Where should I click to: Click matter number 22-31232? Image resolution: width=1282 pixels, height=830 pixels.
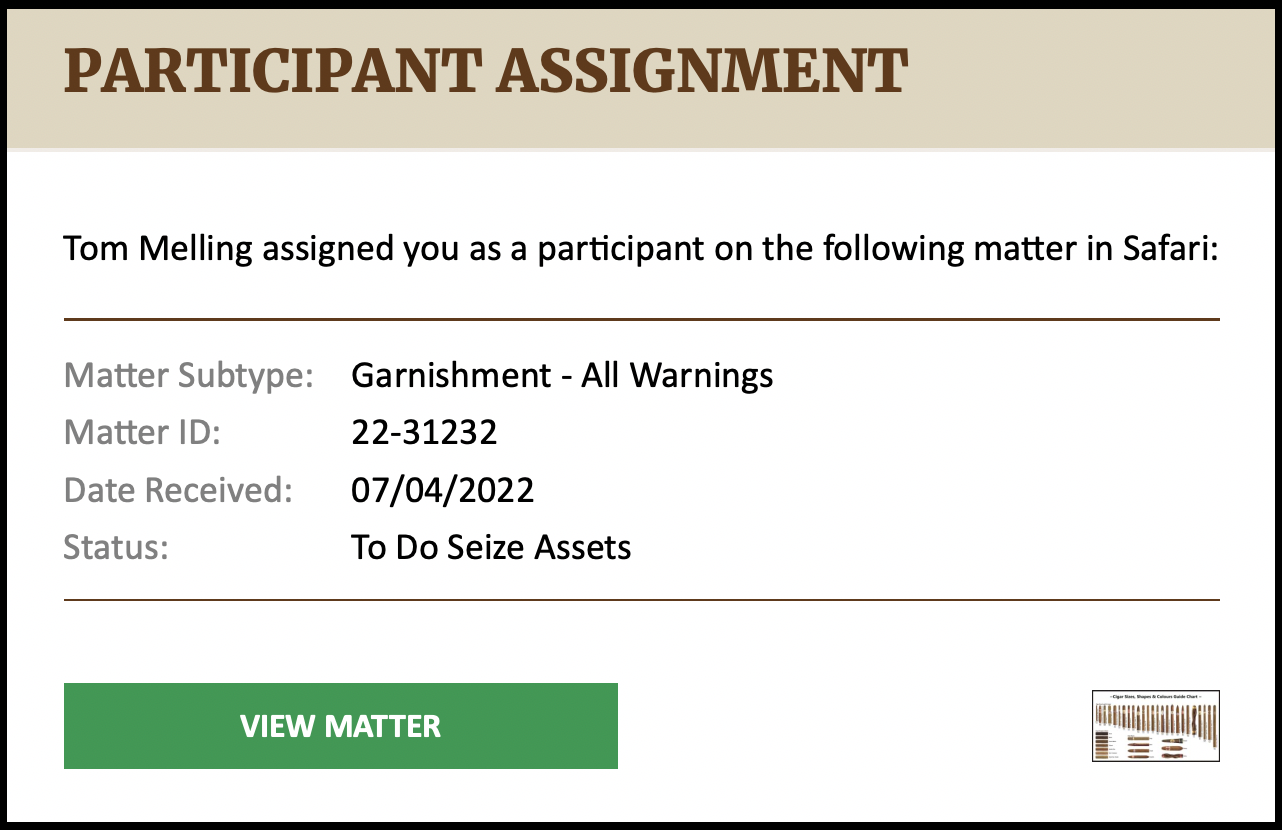(x=424, y=433)
